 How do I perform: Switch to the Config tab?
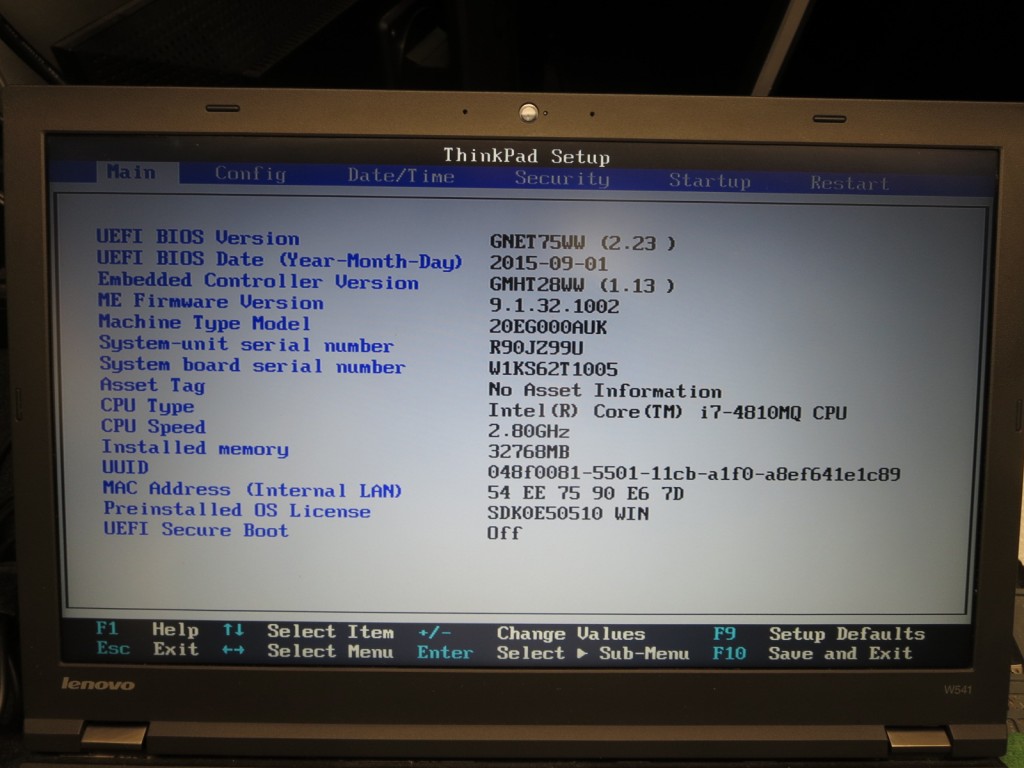250,174
